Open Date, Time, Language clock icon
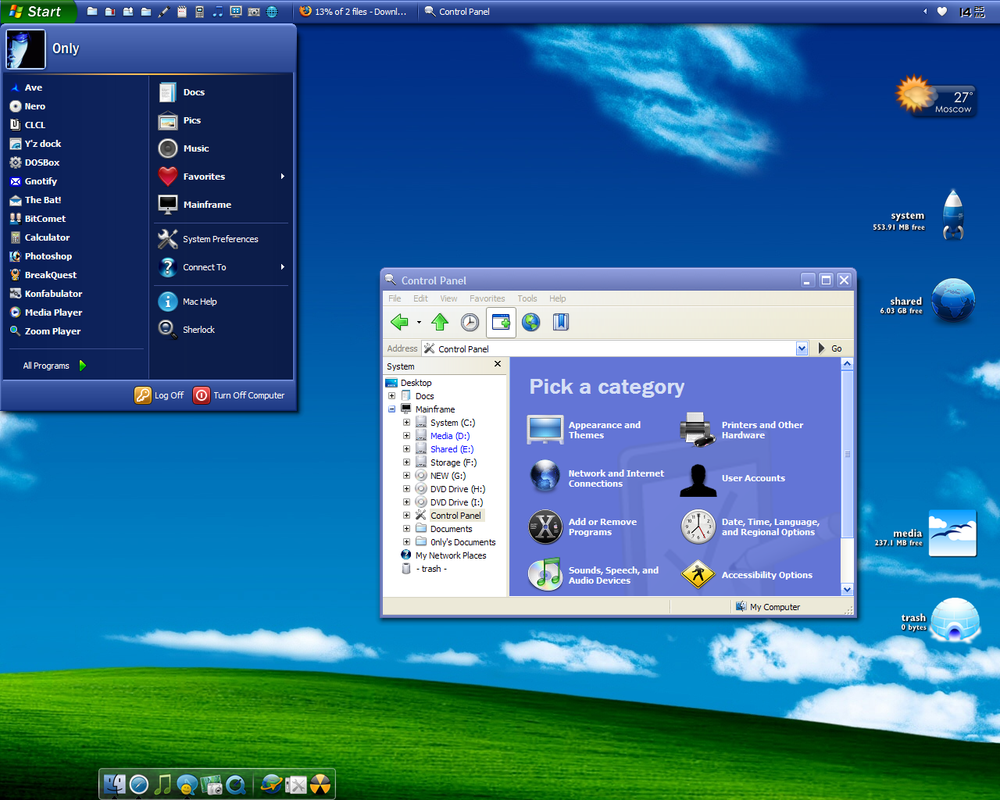Image resolution: width=1000 pixels, height=800 pixels. [x=698, y=527]
